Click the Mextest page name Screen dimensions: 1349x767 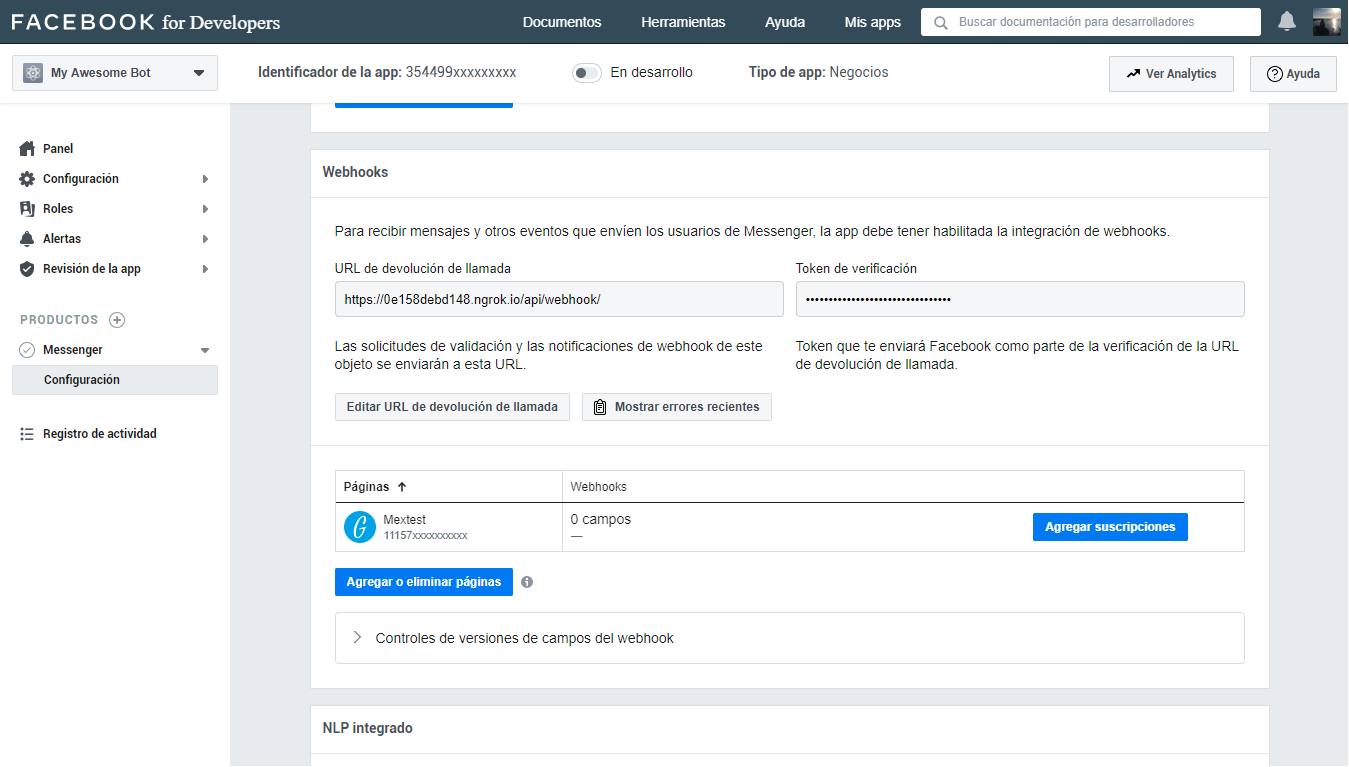tap(405, 520)
